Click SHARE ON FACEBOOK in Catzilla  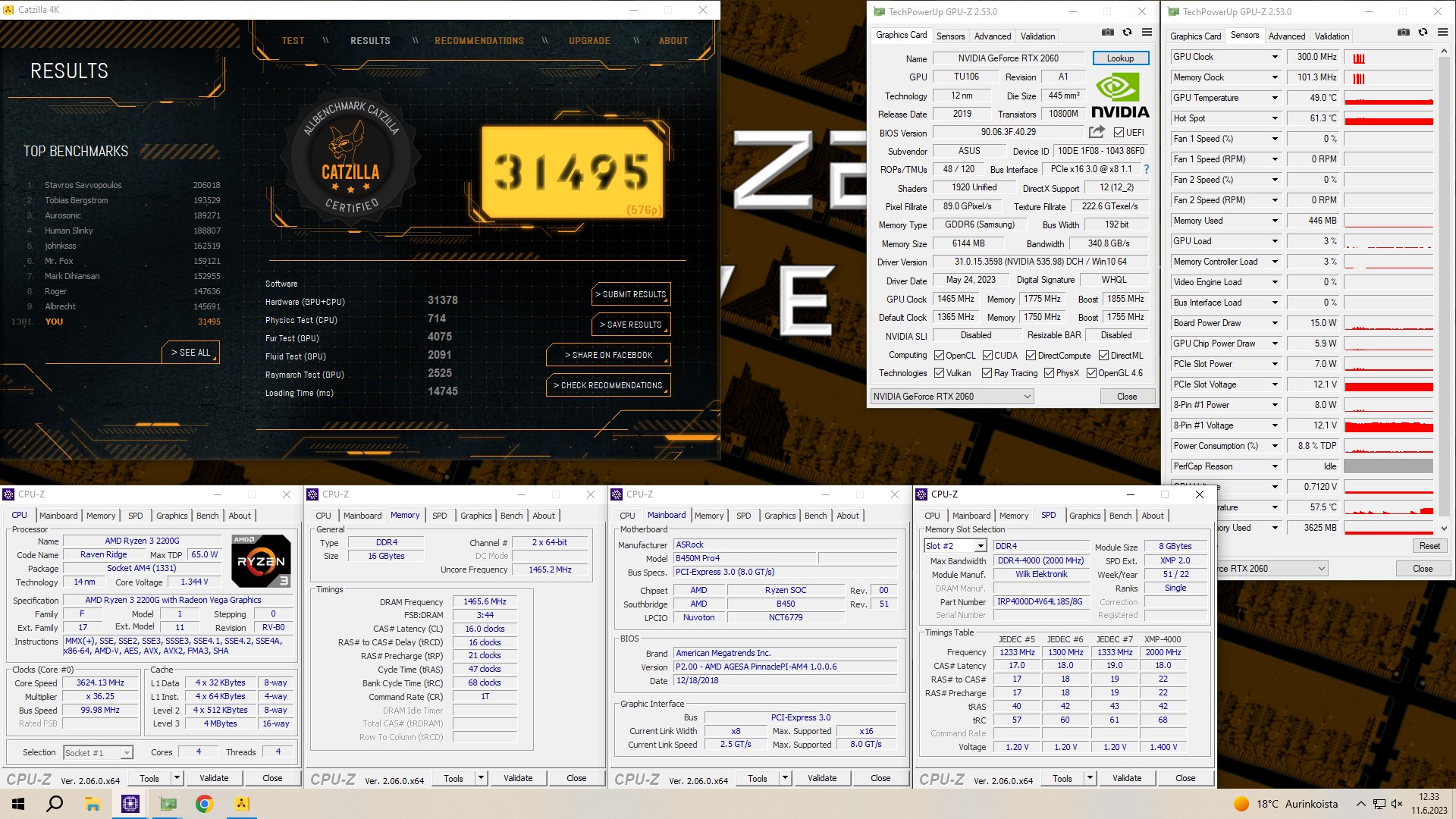pos(608,355)
